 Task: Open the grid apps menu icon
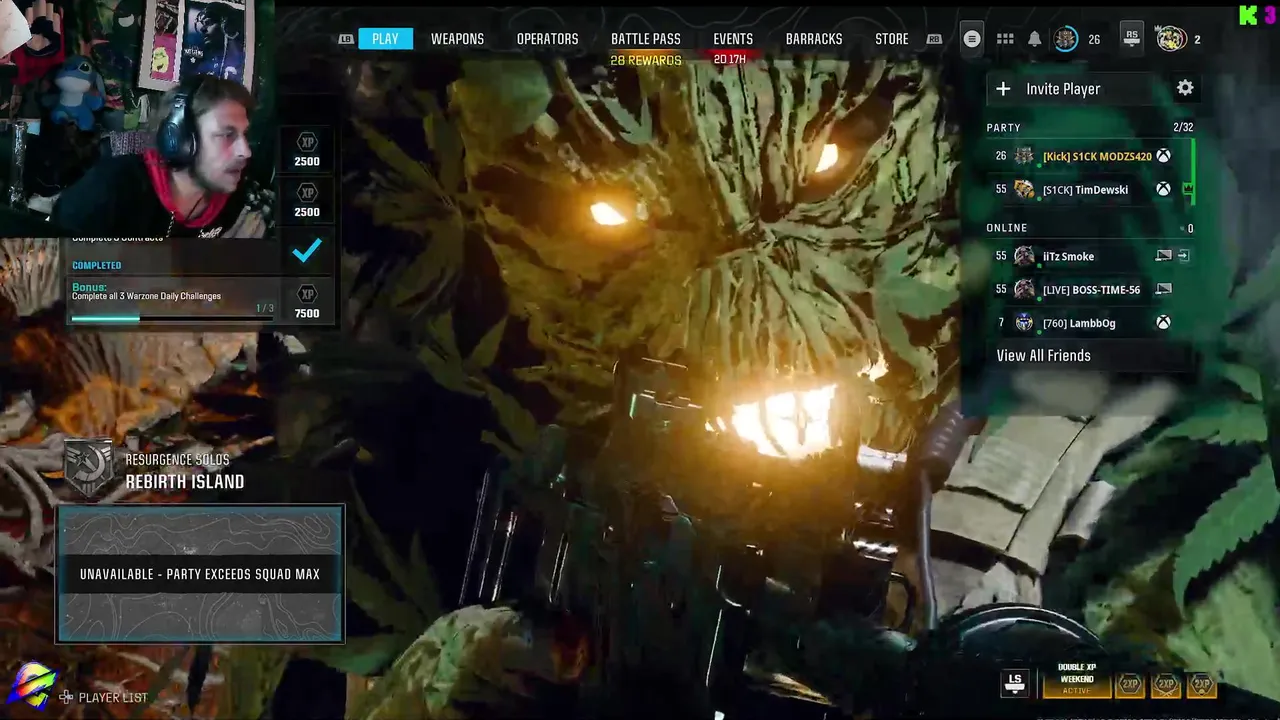(x=1005, y=39)
